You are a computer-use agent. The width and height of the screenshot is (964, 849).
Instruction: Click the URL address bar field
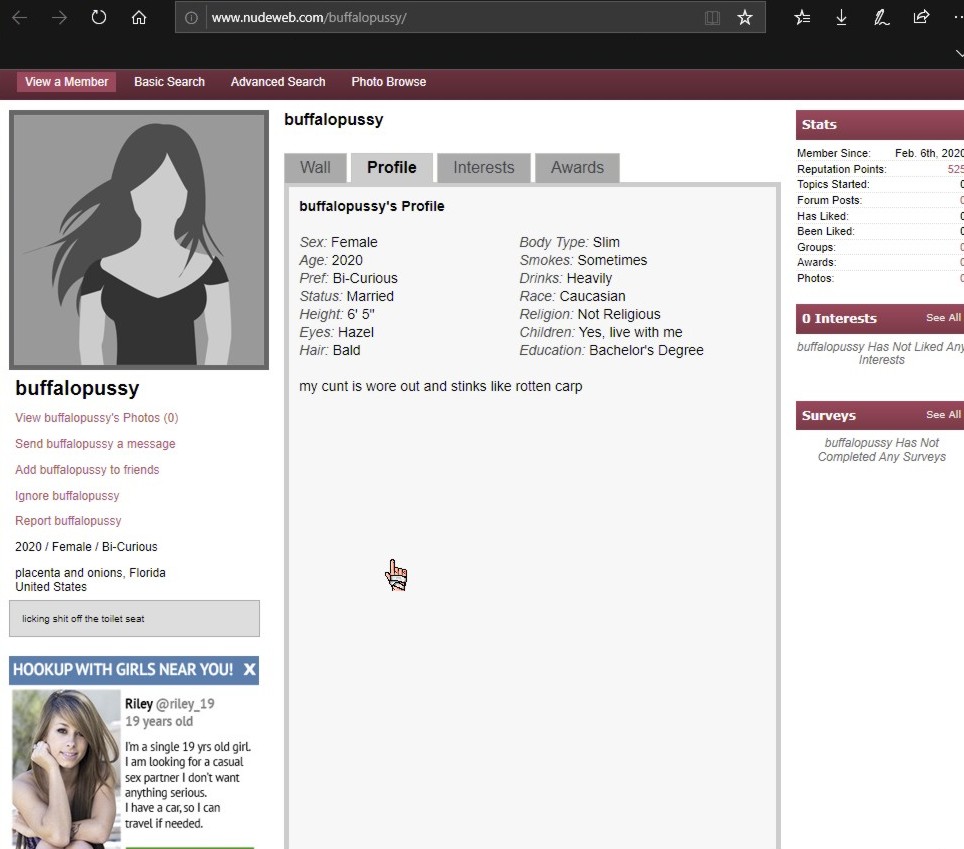click(x=450, y=18)
